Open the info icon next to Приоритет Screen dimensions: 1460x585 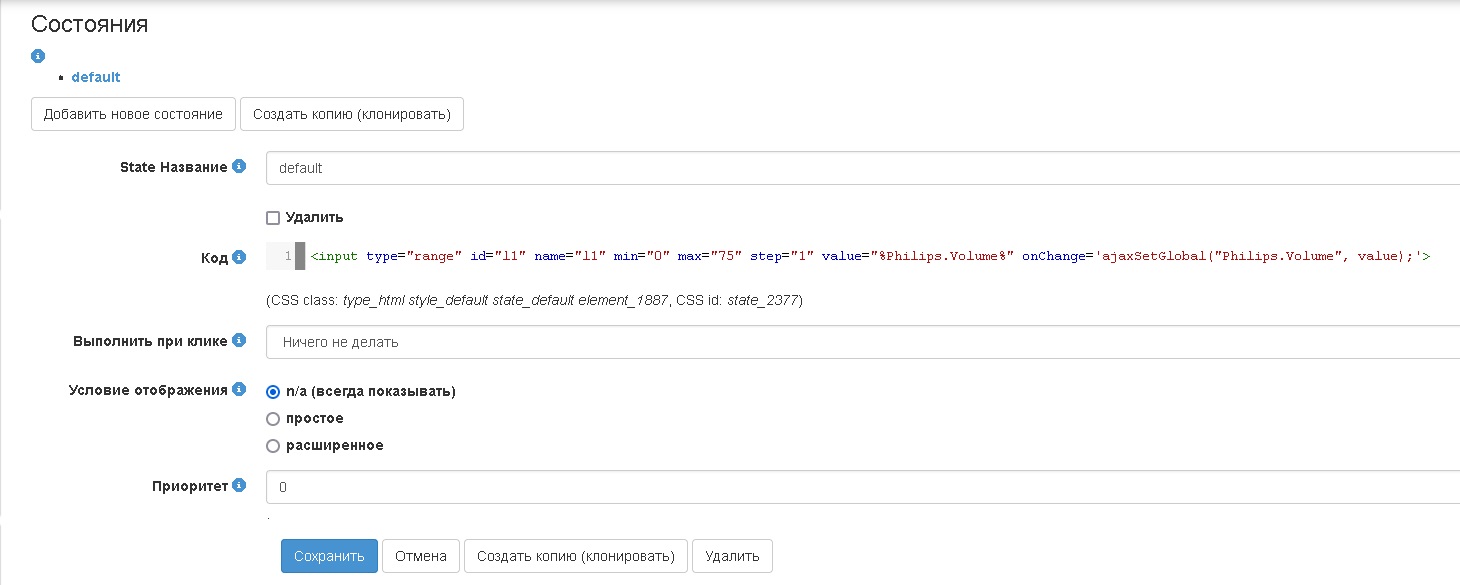[x=239, y=485]
